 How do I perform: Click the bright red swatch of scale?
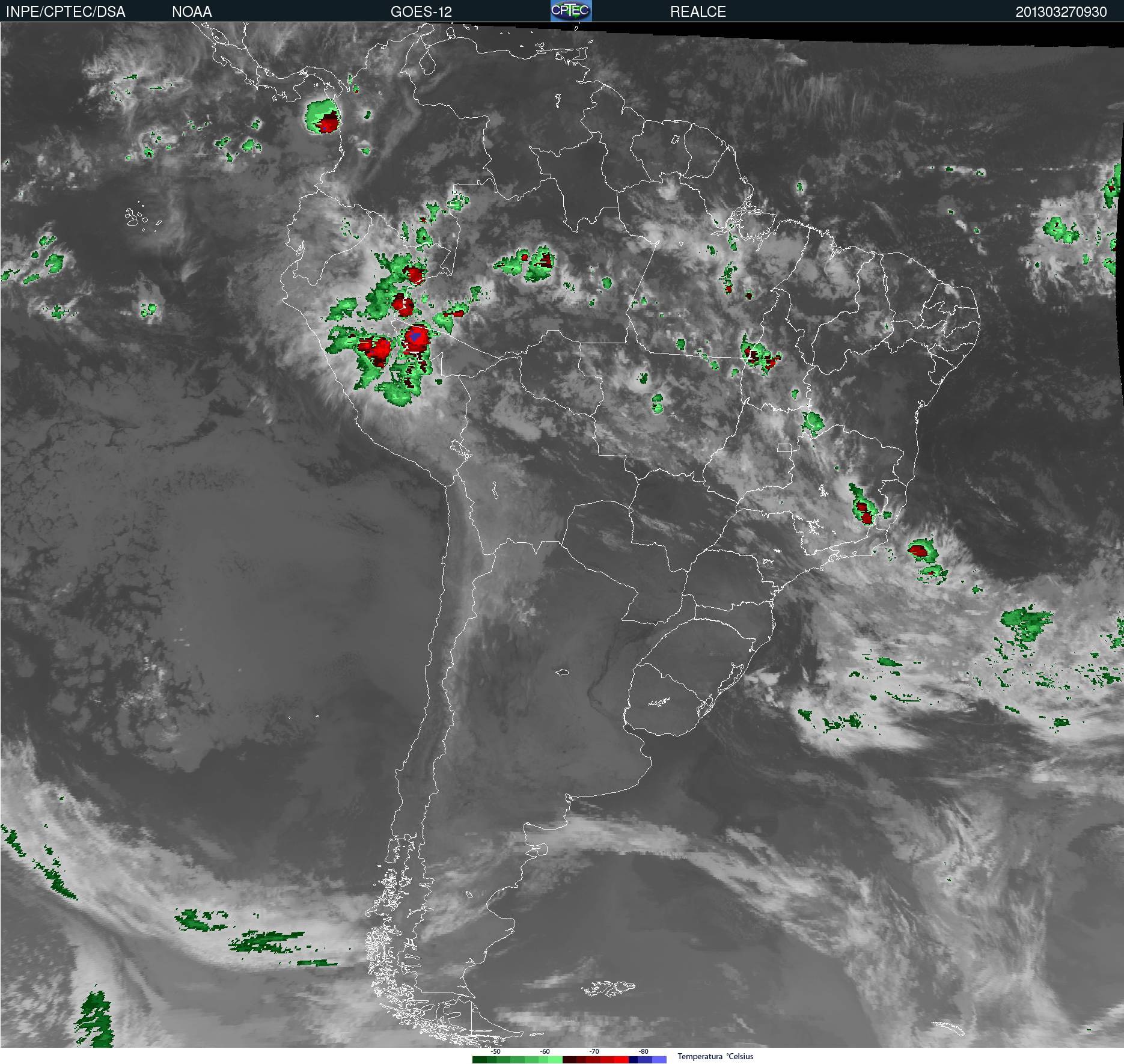[x=622, y=1060]
